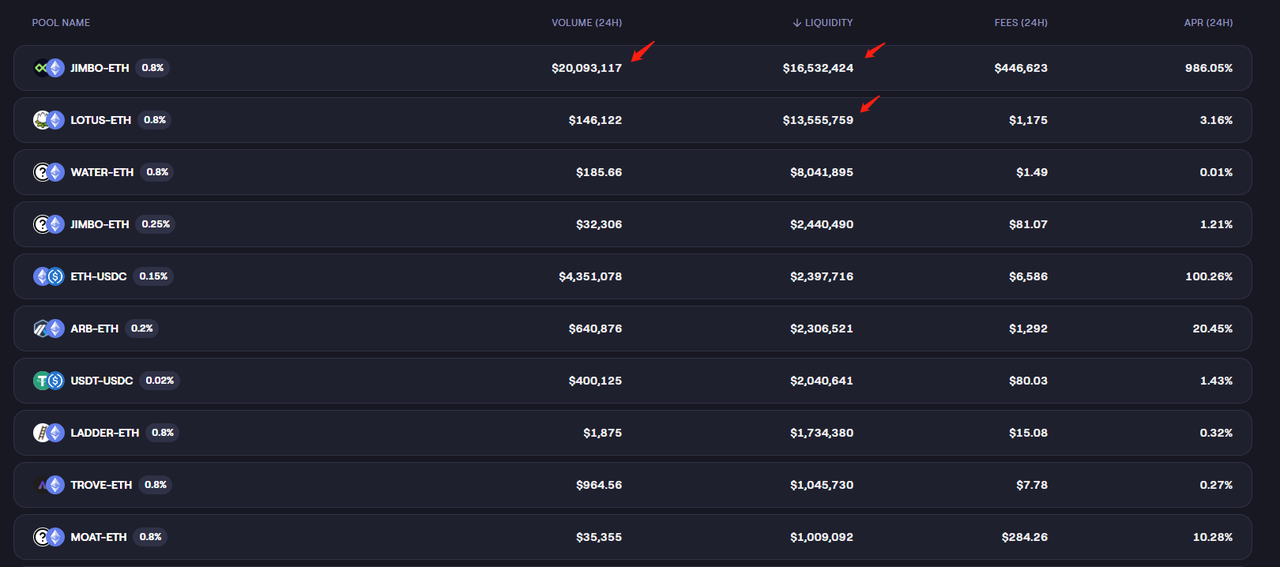Click the $13,555,759 liquidity value for LOTUS-ETH

(818, 120)
